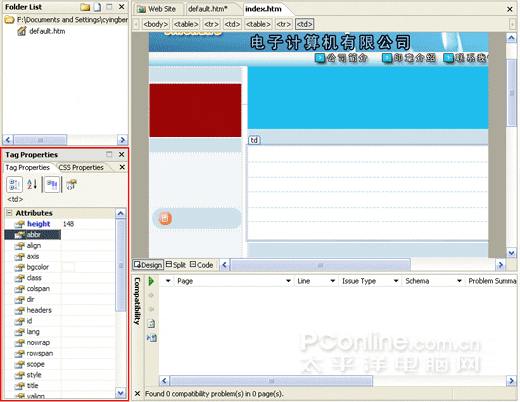Screen dimensions: 520x402
Task: Click the Chinese company title banner
Action: (330, 43)
